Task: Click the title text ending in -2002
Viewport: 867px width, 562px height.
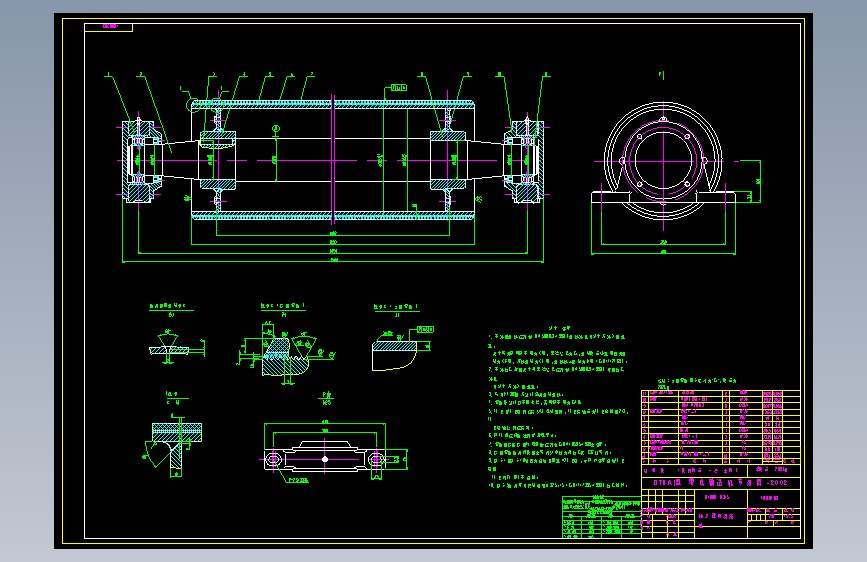Action: 721,482
